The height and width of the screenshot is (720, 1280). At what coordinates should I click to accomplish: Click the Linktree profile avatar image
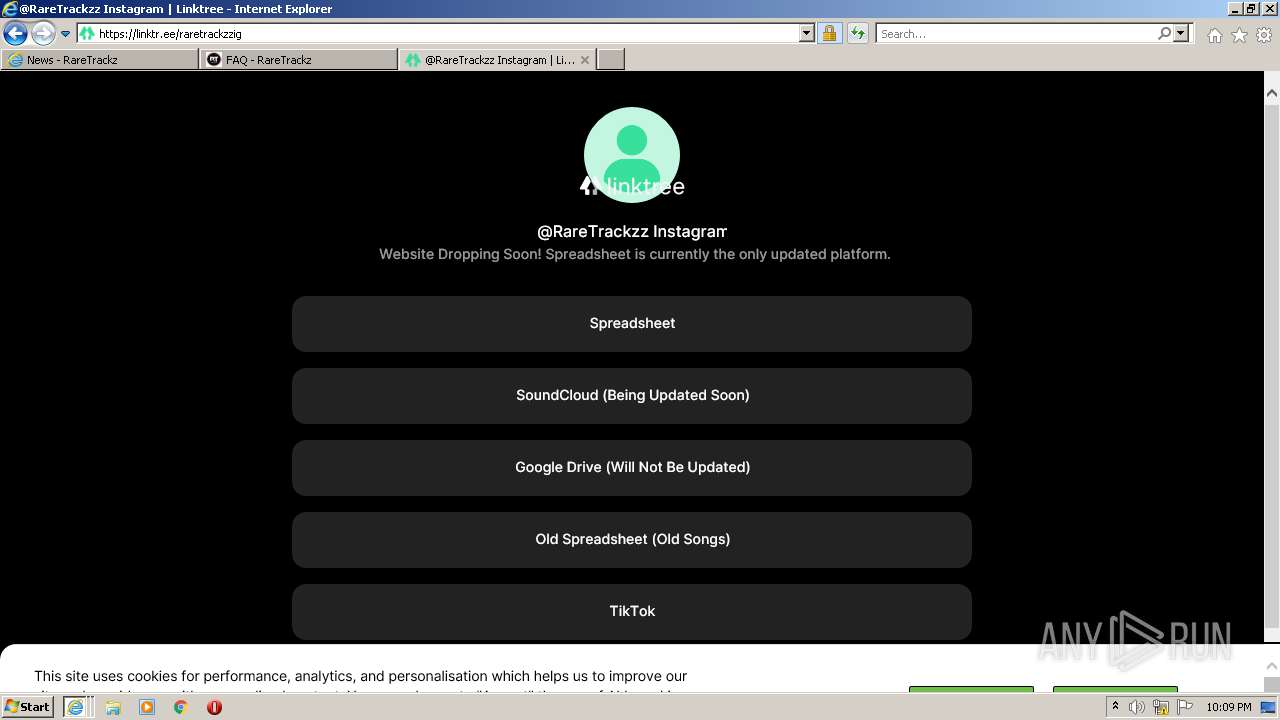pos(632,155)
